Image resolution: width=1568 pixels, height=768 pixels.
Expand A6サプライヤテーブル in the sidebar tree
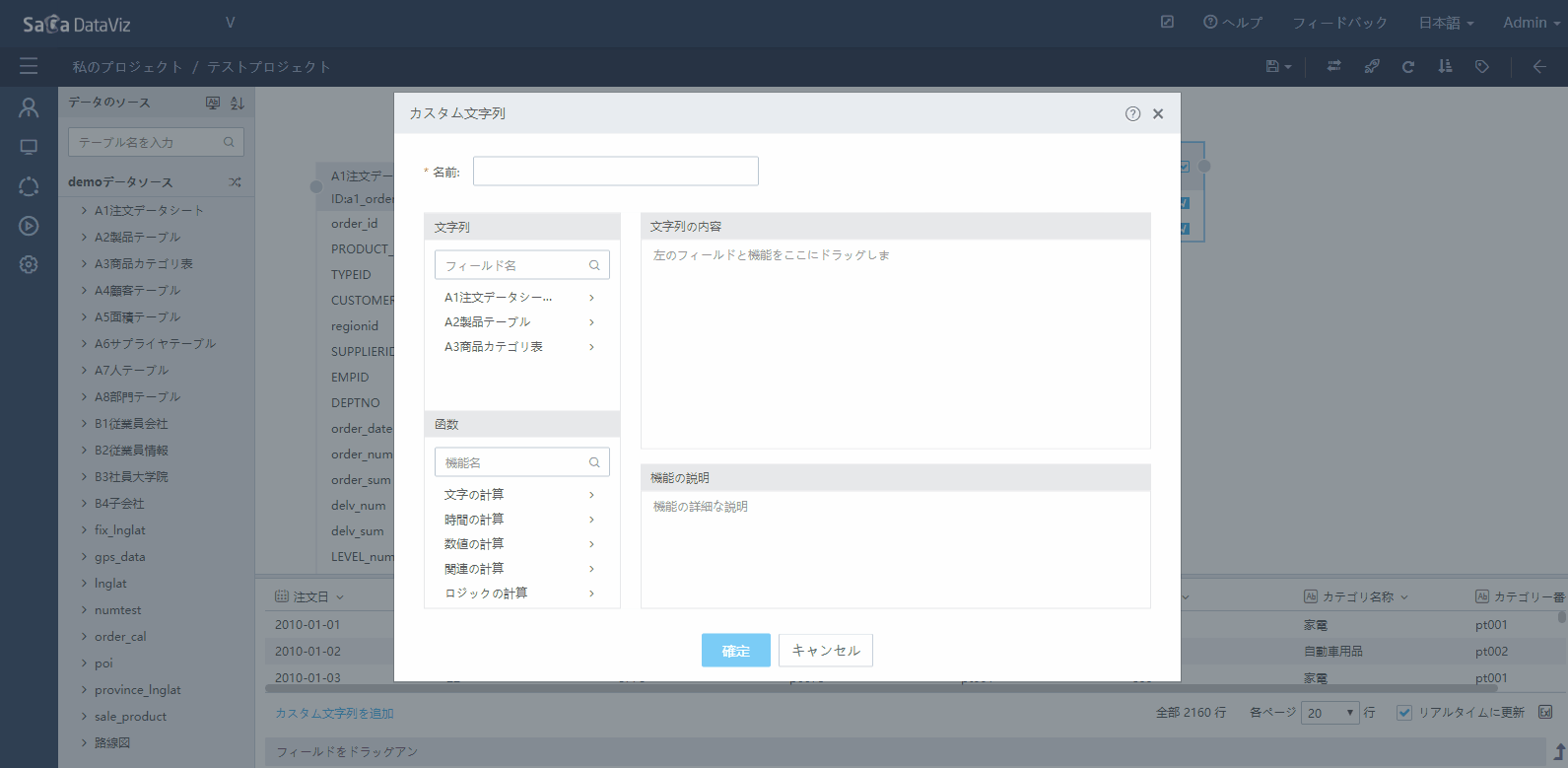tap(85, 344)
